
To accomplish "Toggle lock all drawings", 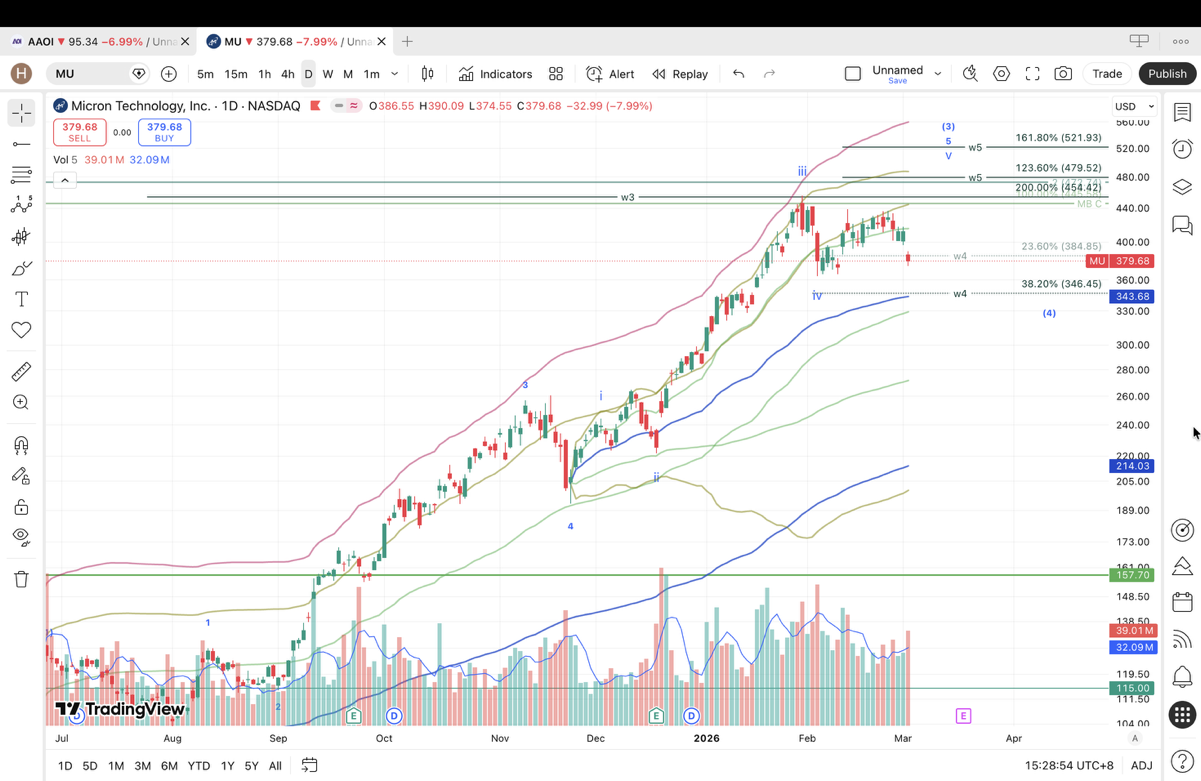I will 21,507.
